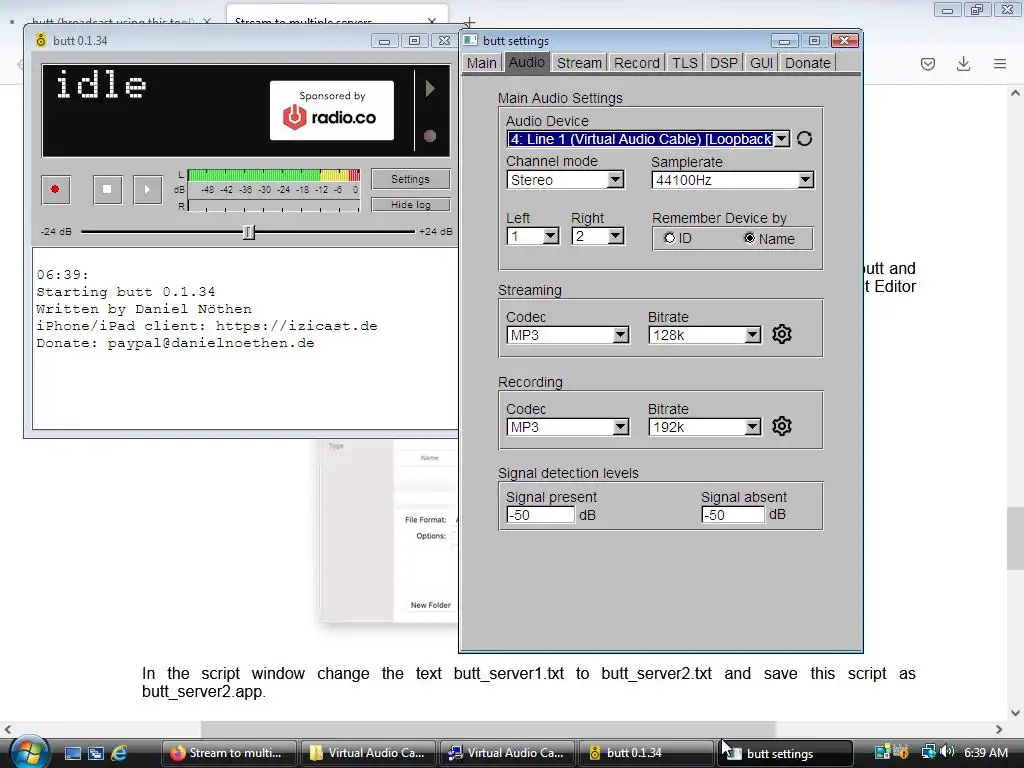This screenshot has height=768, width=1024.
Task: Open butt settings taskbar button
Action: [x=785, y=753]
